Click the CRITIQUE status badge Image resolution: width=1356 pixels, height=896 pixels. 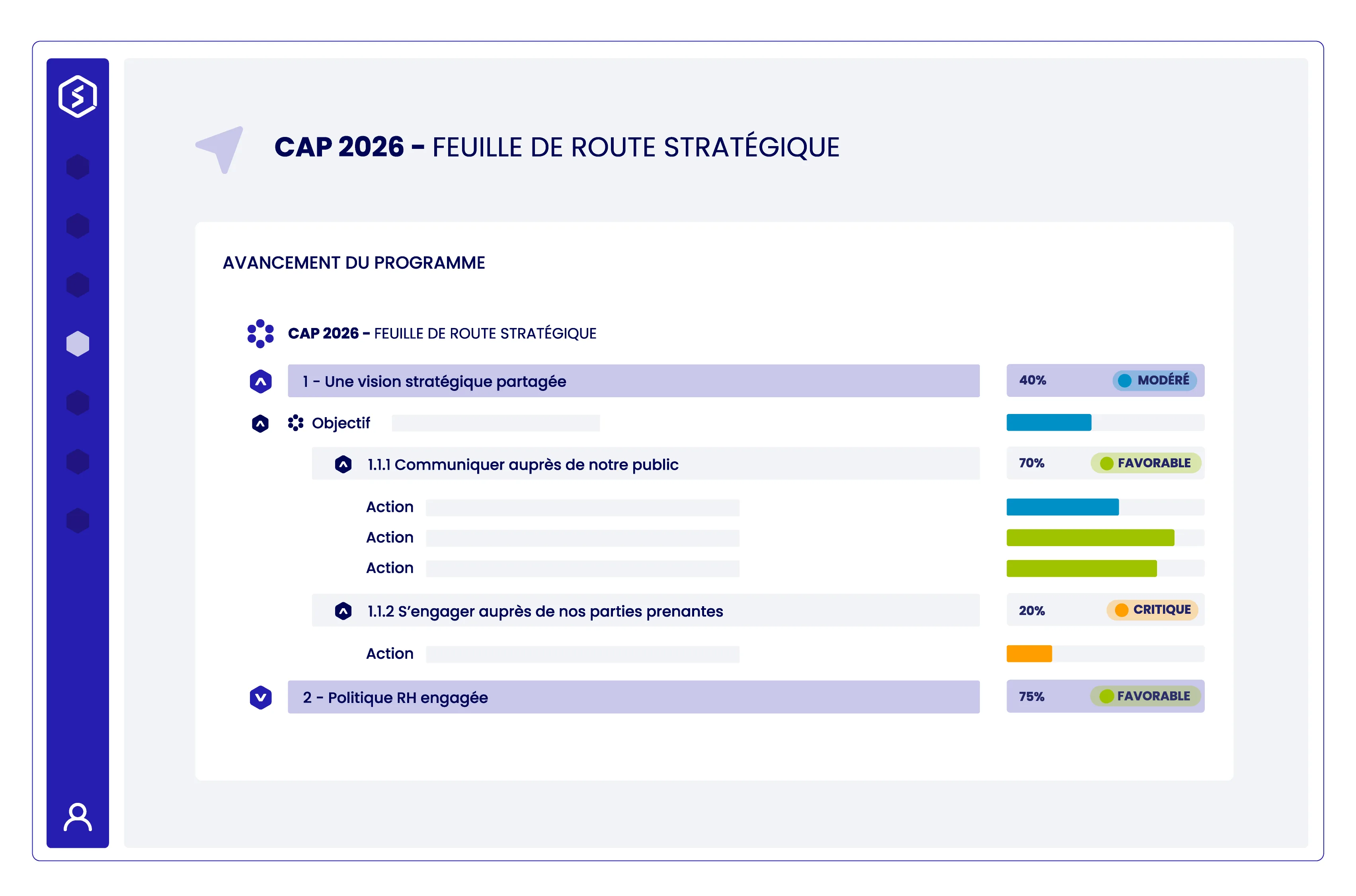point(1152,610)
